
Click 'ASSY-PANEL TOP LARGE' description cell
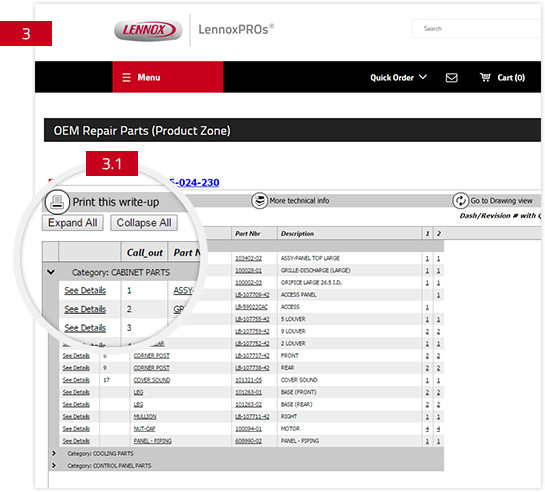pyautogui.click(x=310, y=258)
